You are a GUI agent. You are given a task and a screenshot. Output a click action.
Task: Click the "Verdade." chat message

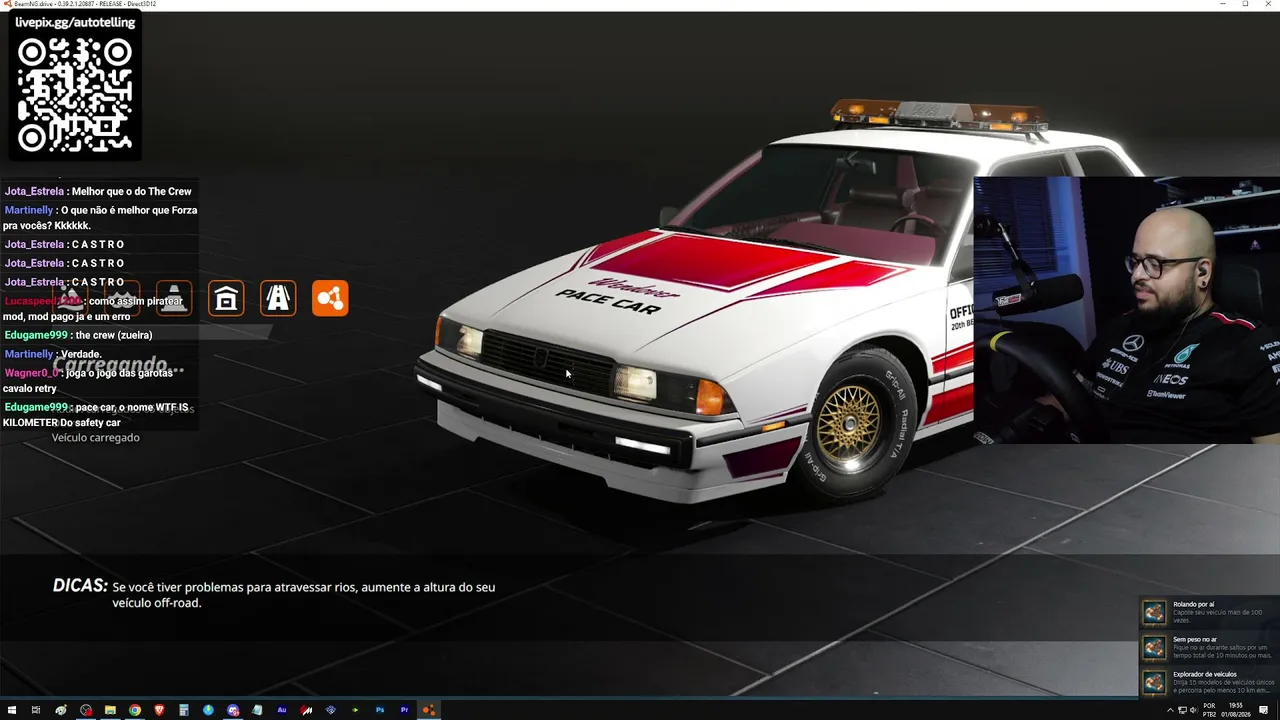pos(53,354)
